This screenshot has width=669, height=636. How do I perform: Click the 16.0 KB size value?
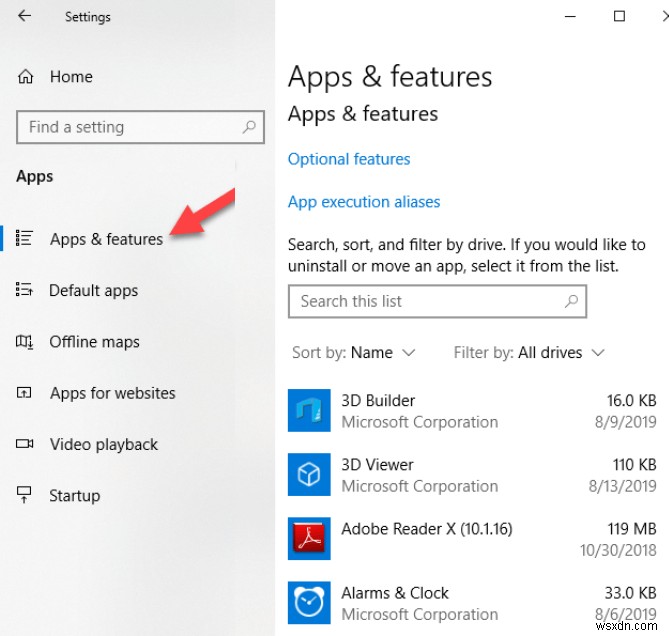pos(631,401)
